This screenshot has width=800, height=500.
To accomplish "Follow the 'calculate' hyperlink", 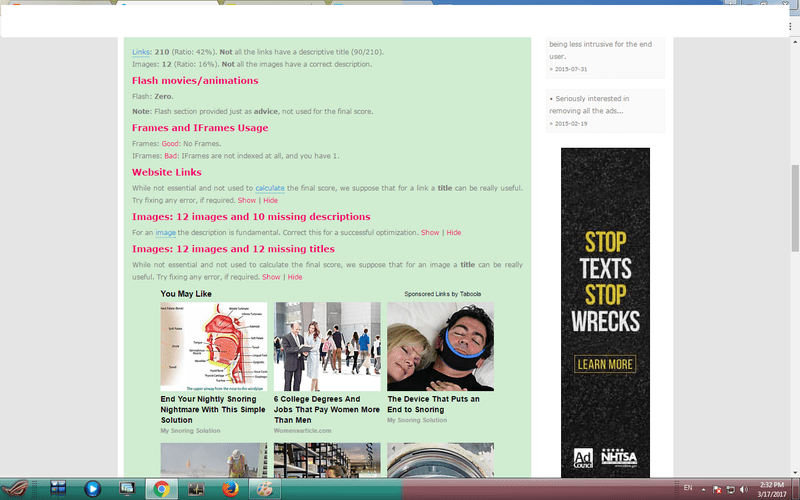I will coord(270,188).
